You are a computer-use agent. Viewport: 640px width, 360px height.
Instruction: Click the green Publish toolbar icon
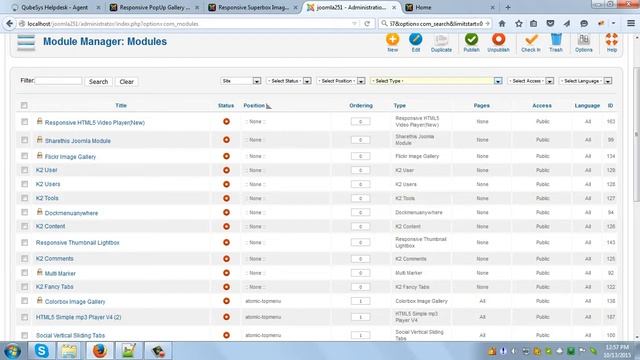tap(471, 42)
